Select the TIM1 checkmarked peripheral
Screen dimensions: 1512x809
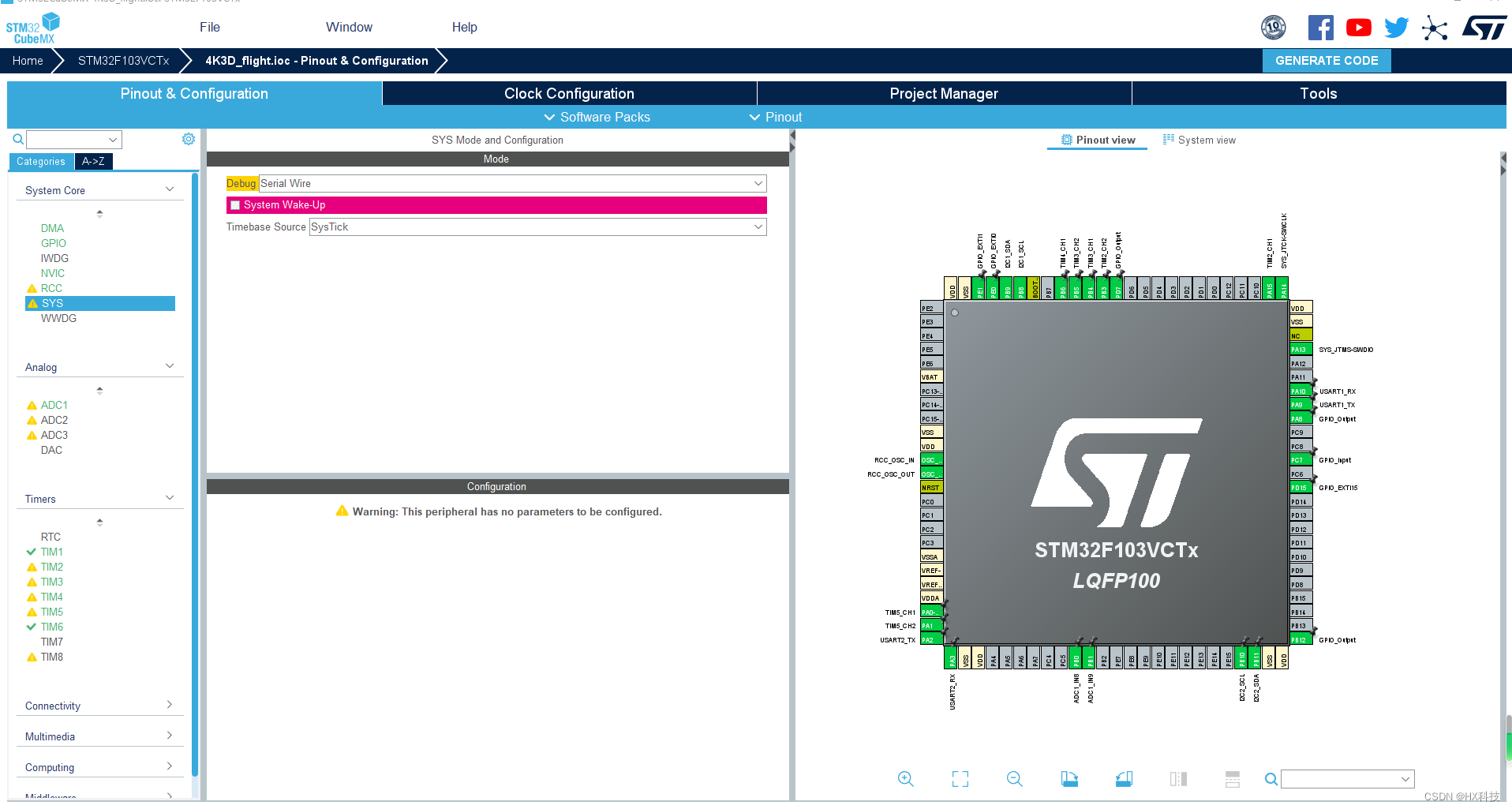pos(52,551)
